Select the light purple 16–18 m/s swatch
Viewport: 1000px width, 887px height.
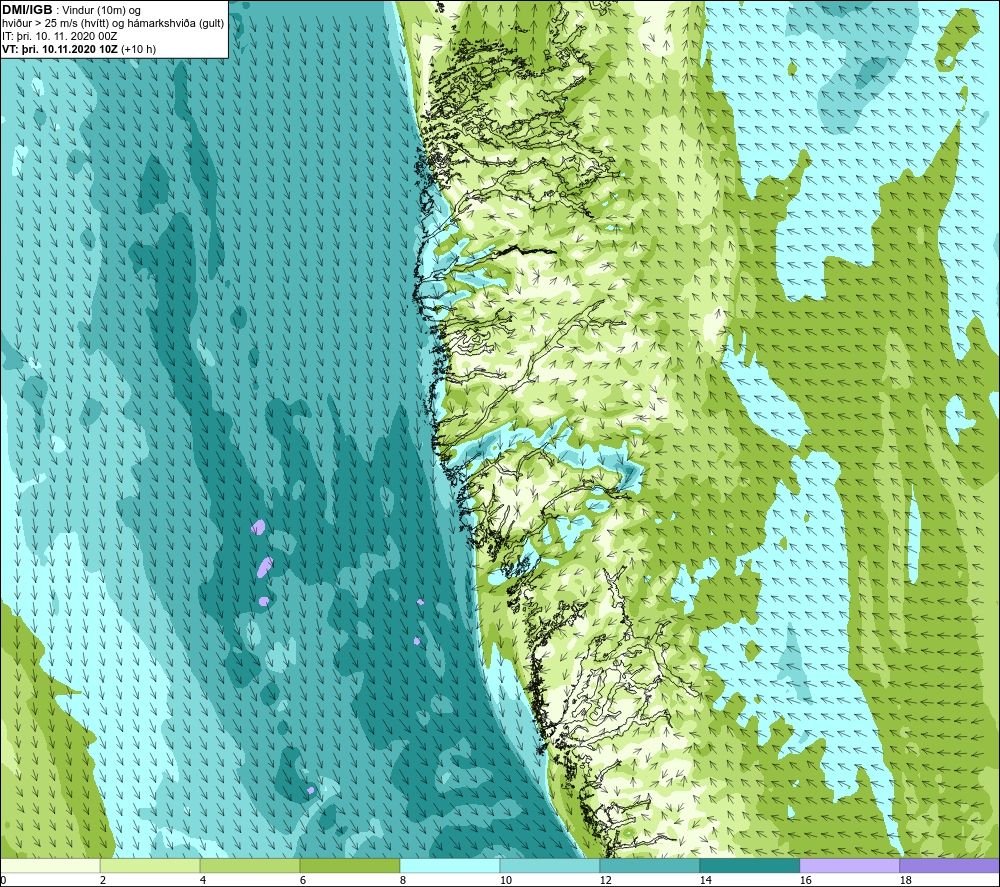point(849,865)
